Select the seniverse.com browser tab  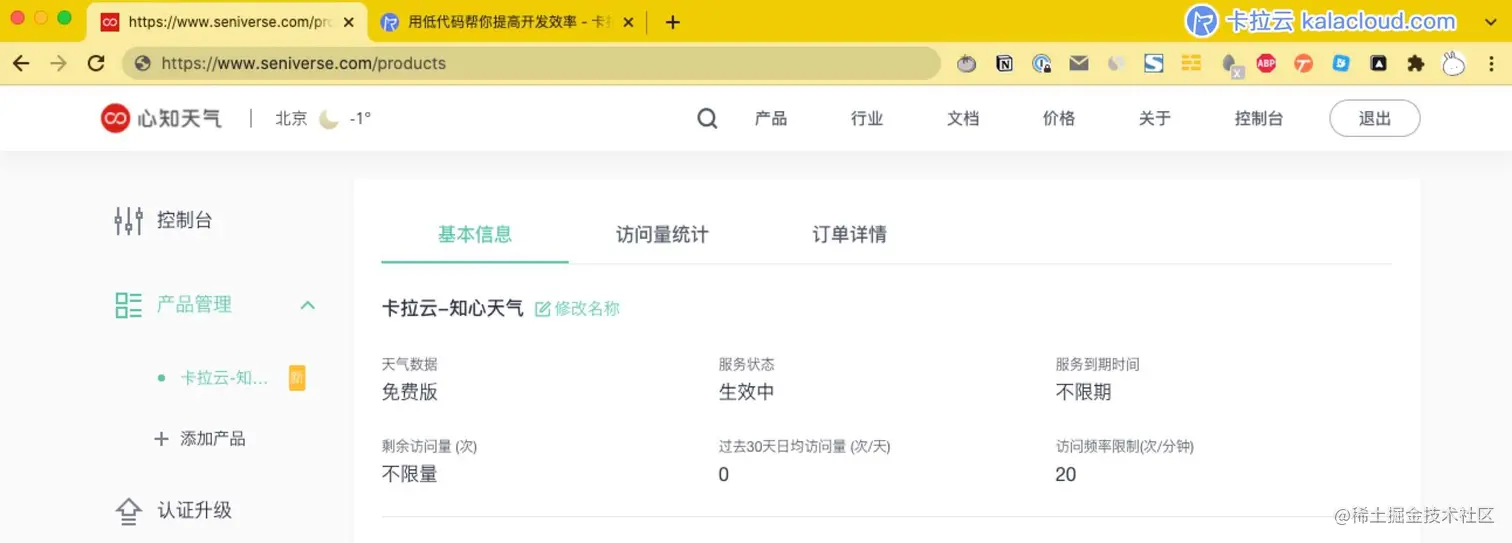[228, 21]
